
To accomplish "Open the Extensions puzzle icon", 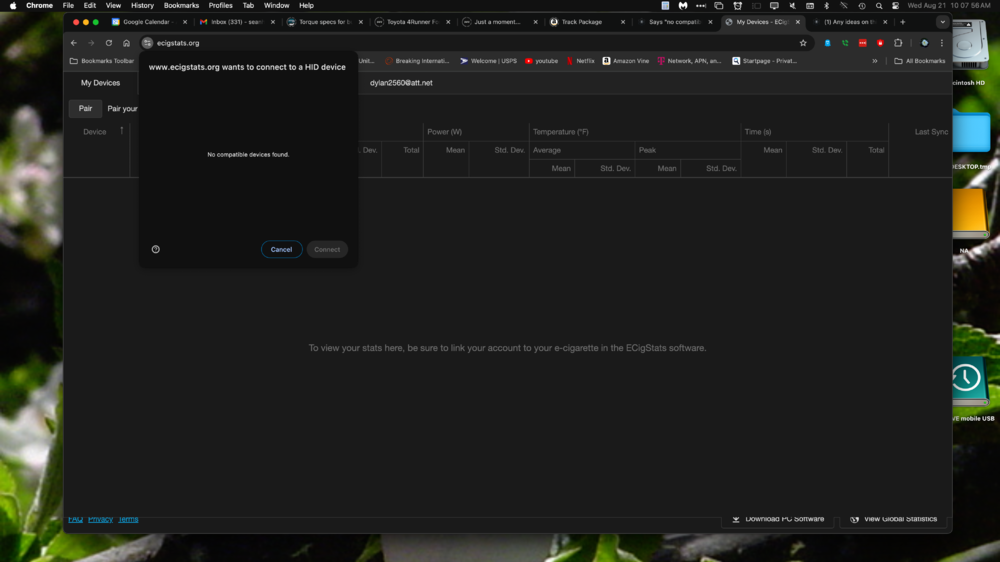I will pos(898,43).
